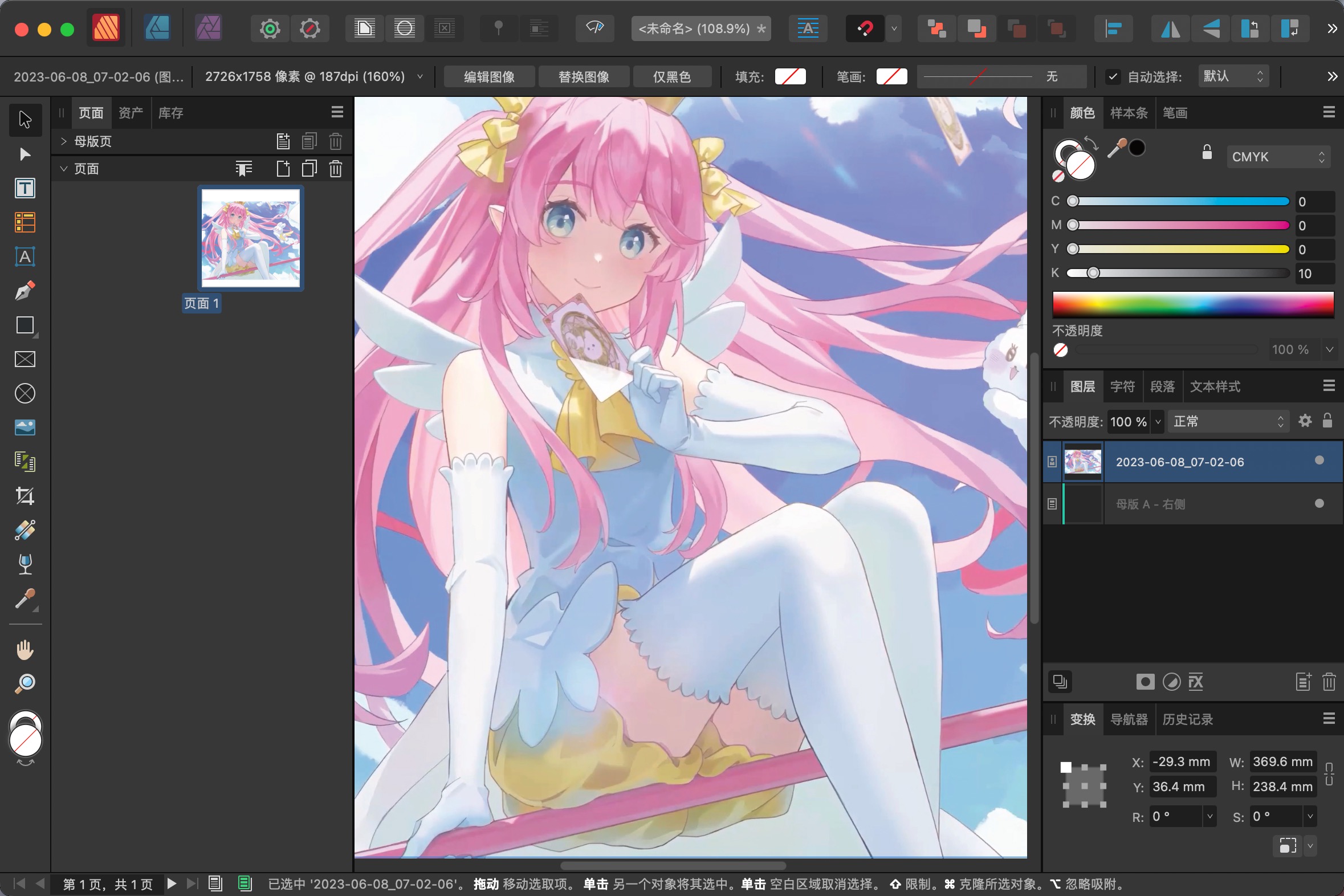This screenshot has height=896, width=1344.
Task: Open snapping options dropdown arrow
Action: point(894,28)
